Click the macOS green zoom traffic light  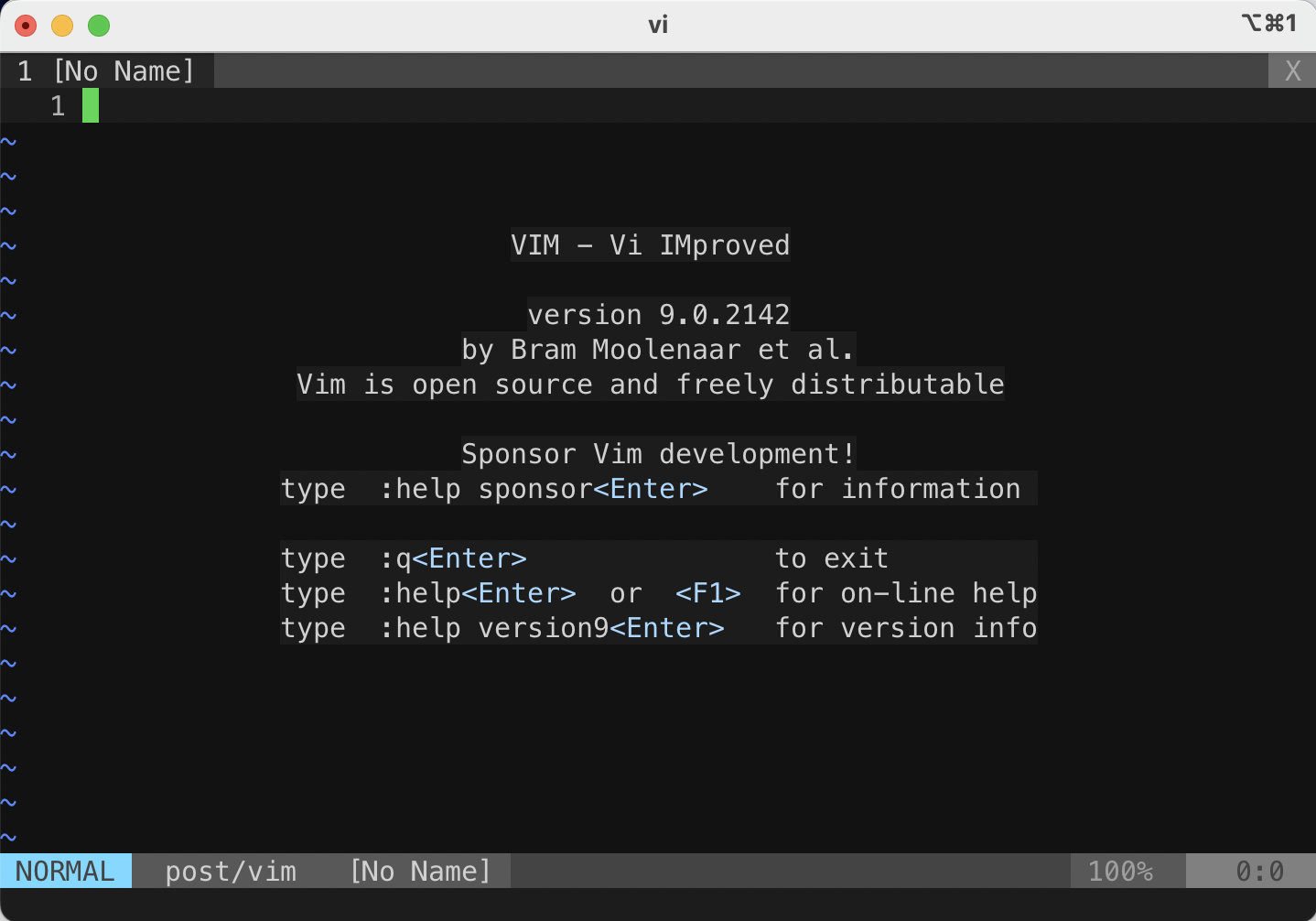click(98, 26)
